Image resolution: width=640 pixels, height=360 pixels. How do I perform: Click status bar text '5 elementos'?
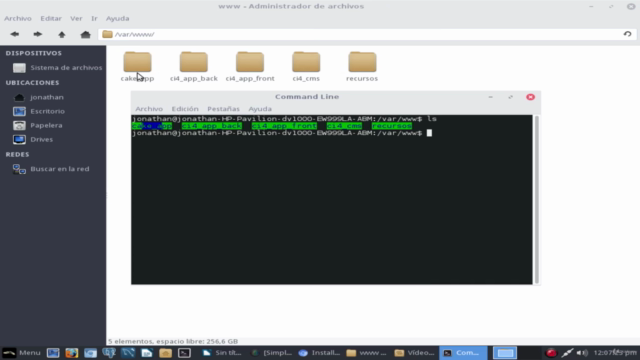pyautogui.click(x=131, y=341)
